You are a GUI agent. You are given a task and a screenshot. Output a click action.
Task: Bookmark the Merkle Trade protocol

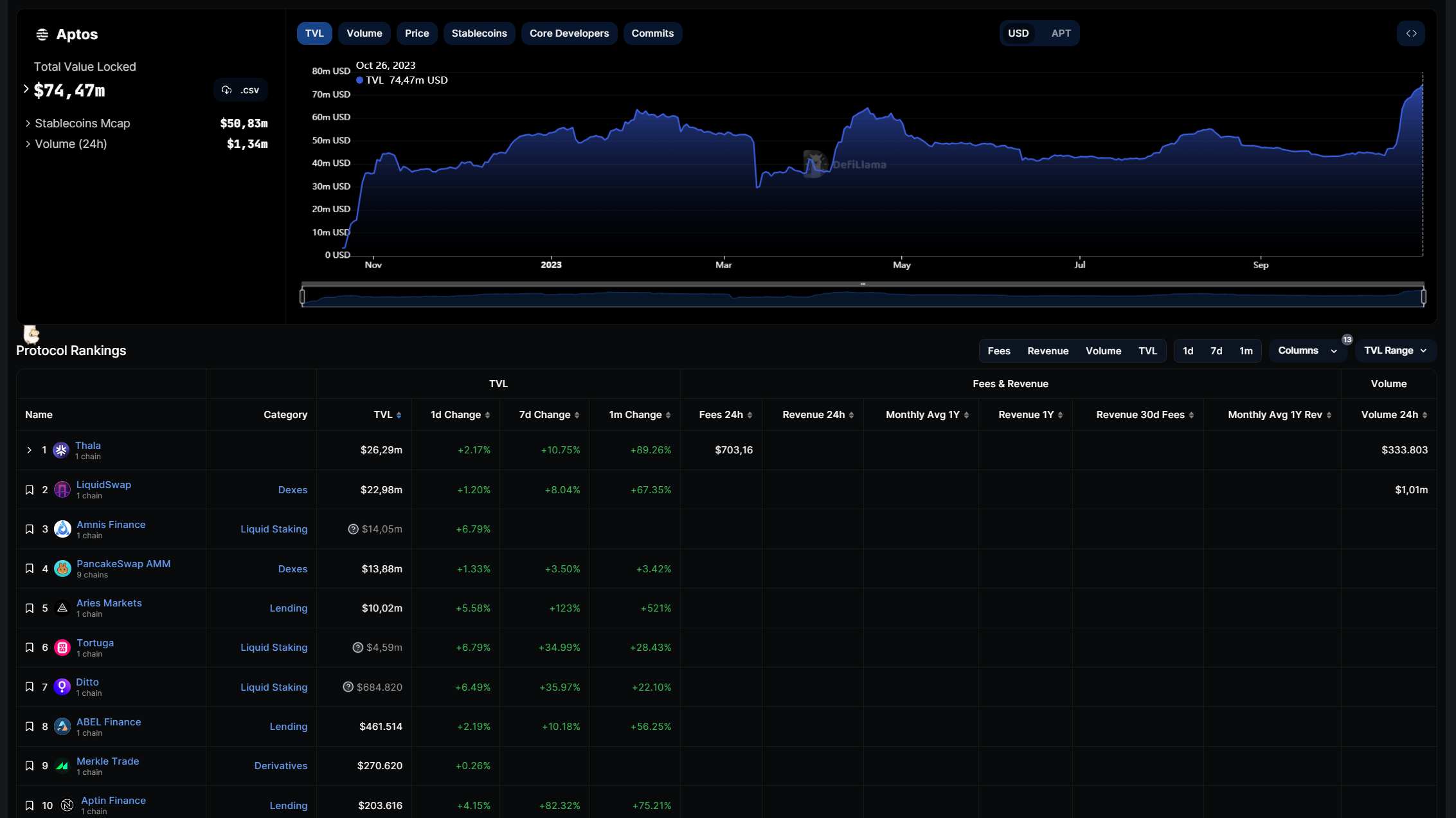click(30, 766)
